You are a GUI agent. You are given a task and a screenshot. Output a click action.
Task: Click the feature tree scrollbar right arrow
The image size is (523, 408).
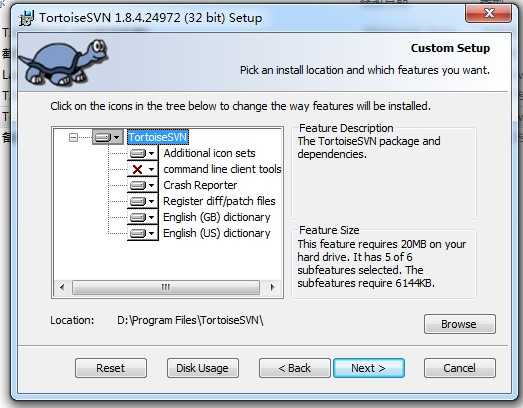(272, 287)
